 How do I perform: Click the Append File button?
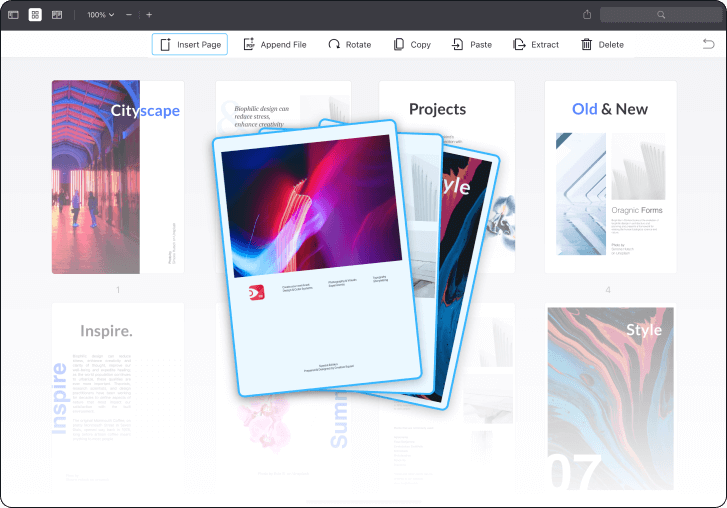point(275,45)
